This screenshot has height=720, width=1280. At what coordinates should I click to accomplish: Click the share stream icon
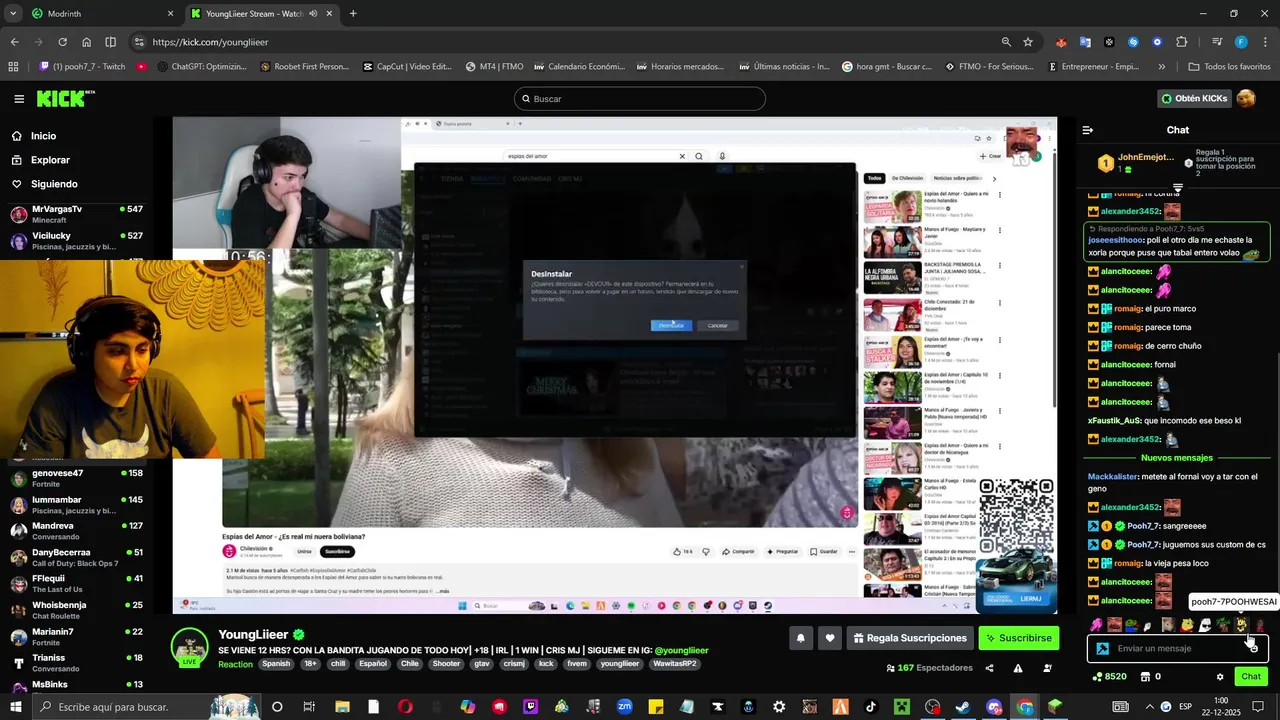tap(989, 668)
